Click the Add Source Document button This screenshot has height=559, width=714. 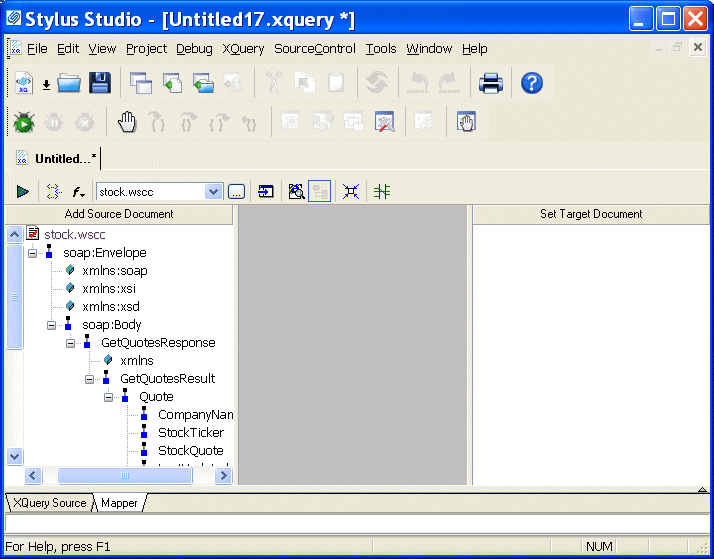click(x=119, y=214)
